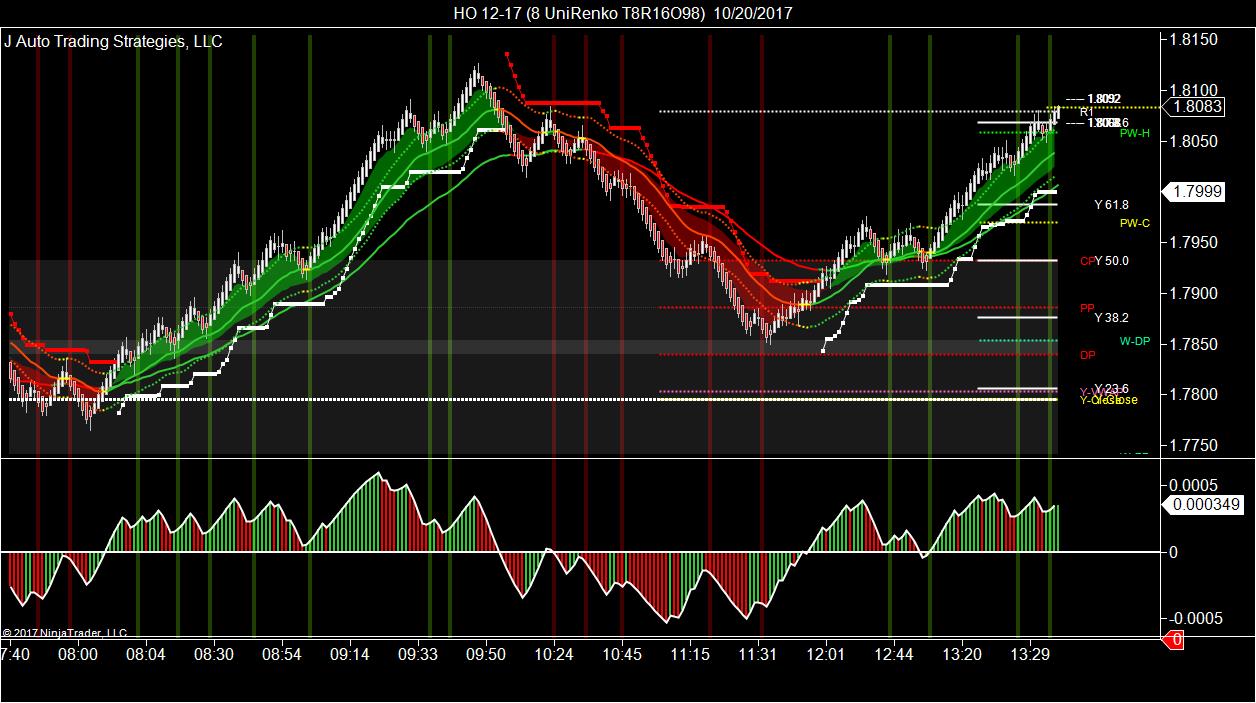
Task: Click the 1.7800 price axis label
Action: (x=1195, y=395)
